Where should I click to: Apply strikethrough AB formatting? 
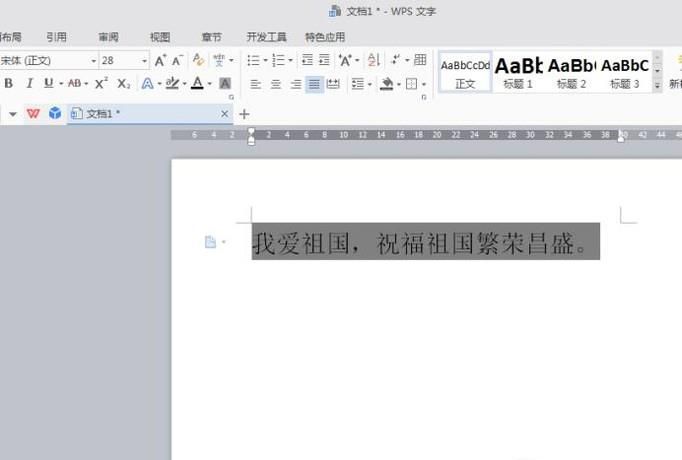click(75, 83)
